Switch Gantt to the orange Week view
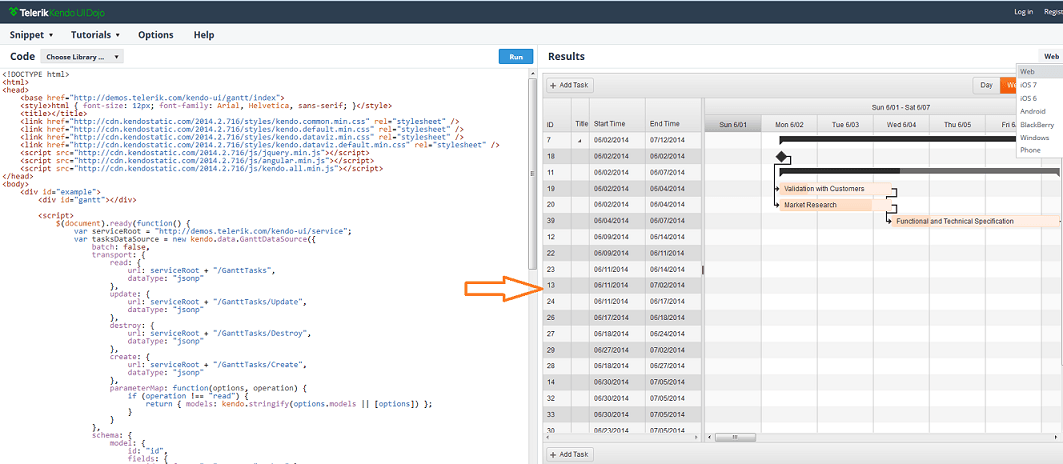This screenshot has height=464, width=1063. 1009,85
